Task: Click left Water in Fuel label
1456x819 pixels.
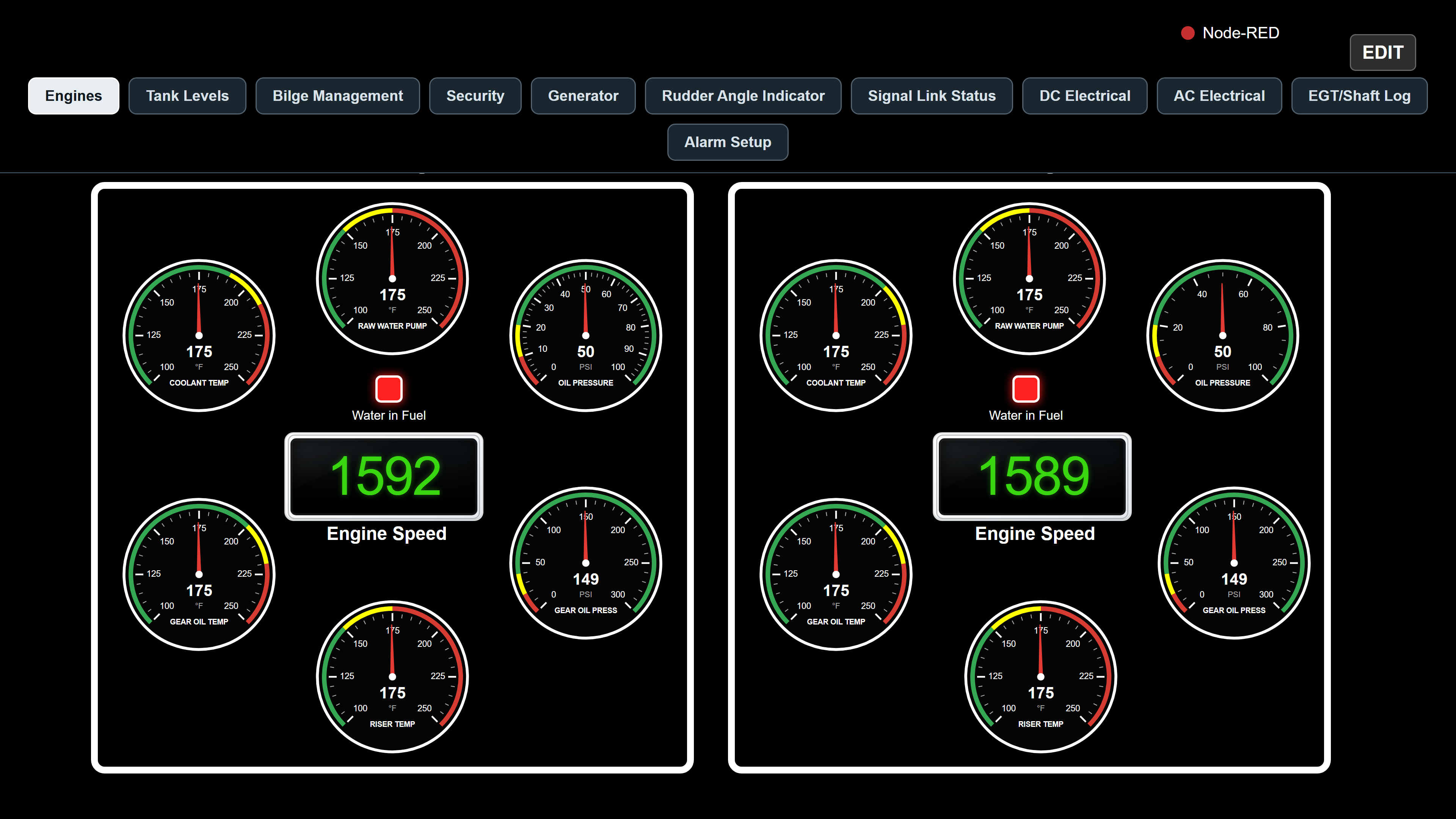Action: tap(389, 416)
